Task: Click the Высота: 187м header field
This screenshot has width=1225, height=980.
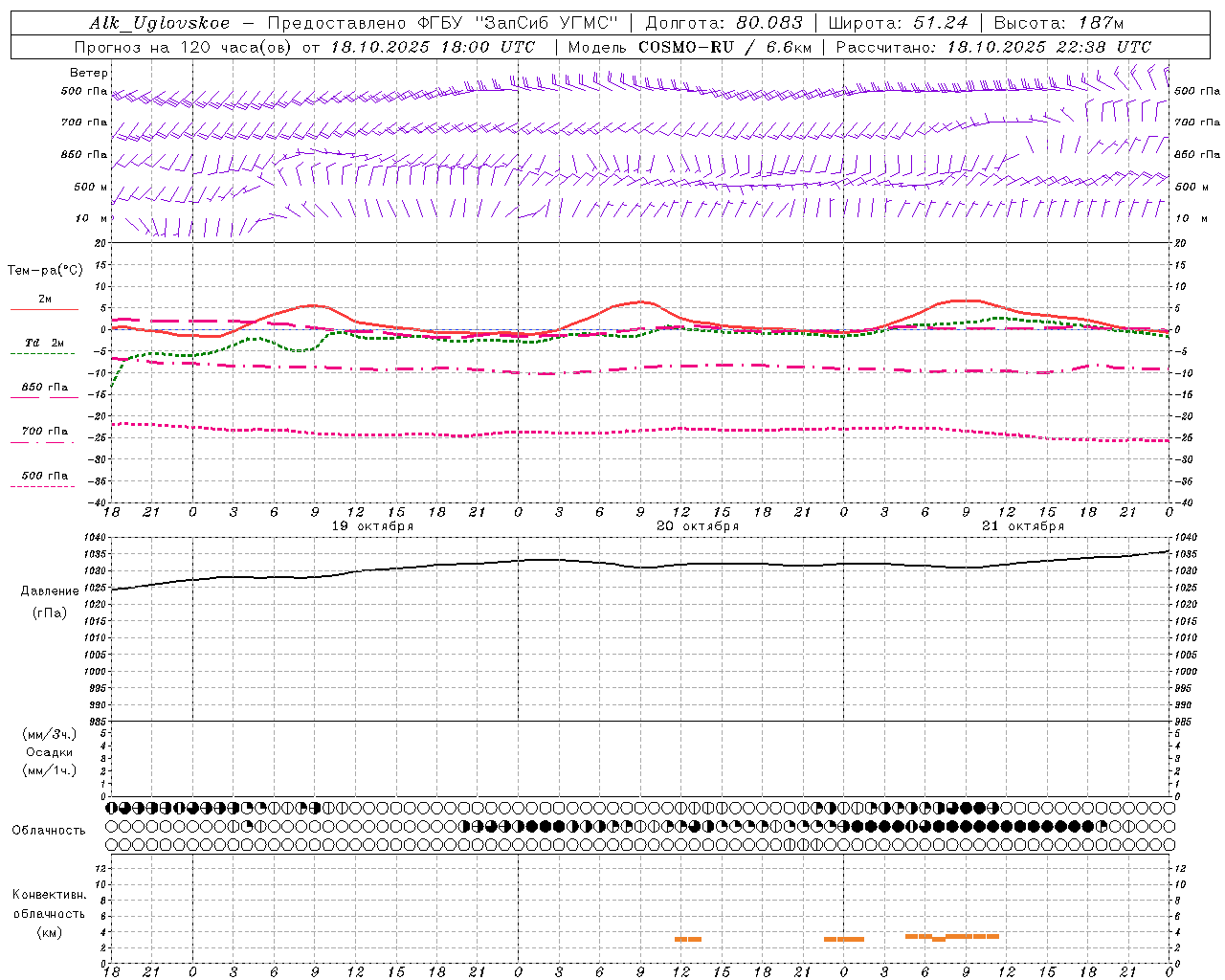Action: coord(1058,23)
